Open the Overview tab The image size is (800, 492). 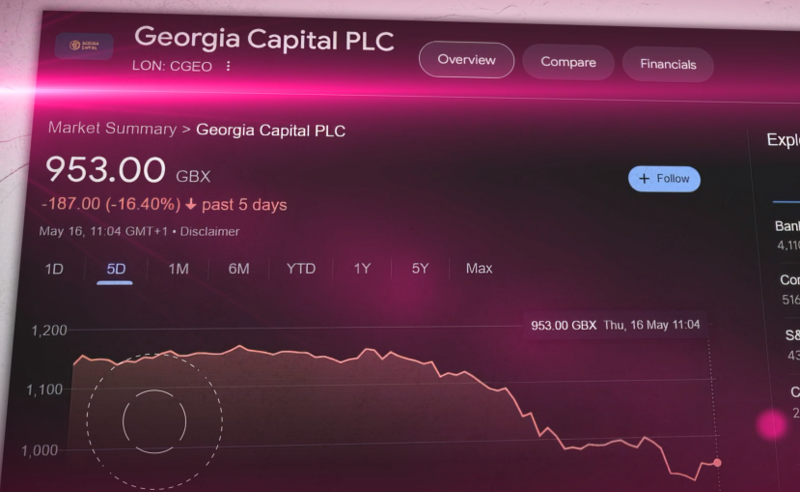pyautogui.click(x=466, y=60)
